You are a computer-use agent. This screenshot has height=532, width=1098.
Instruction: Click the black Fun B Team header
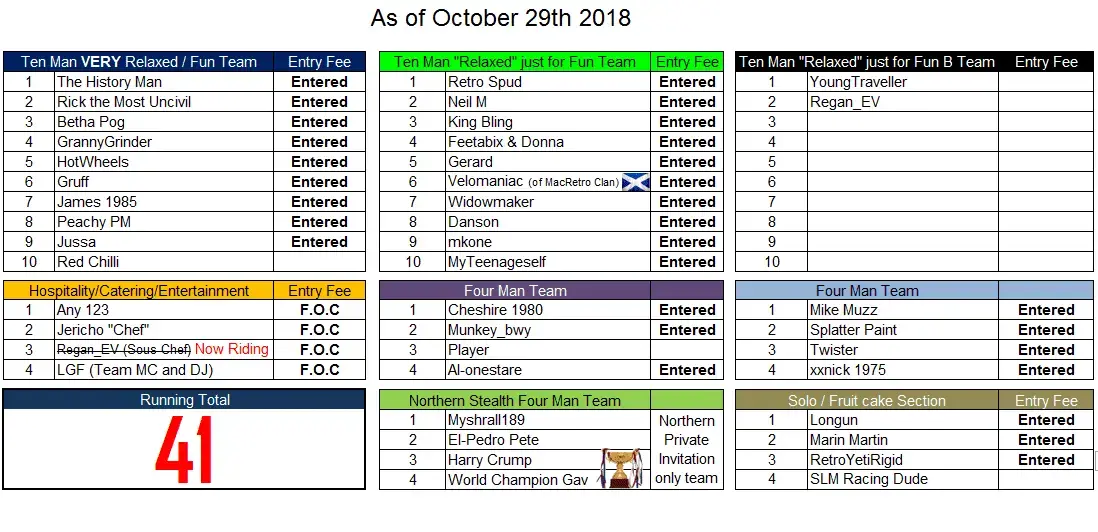[867, 62]
